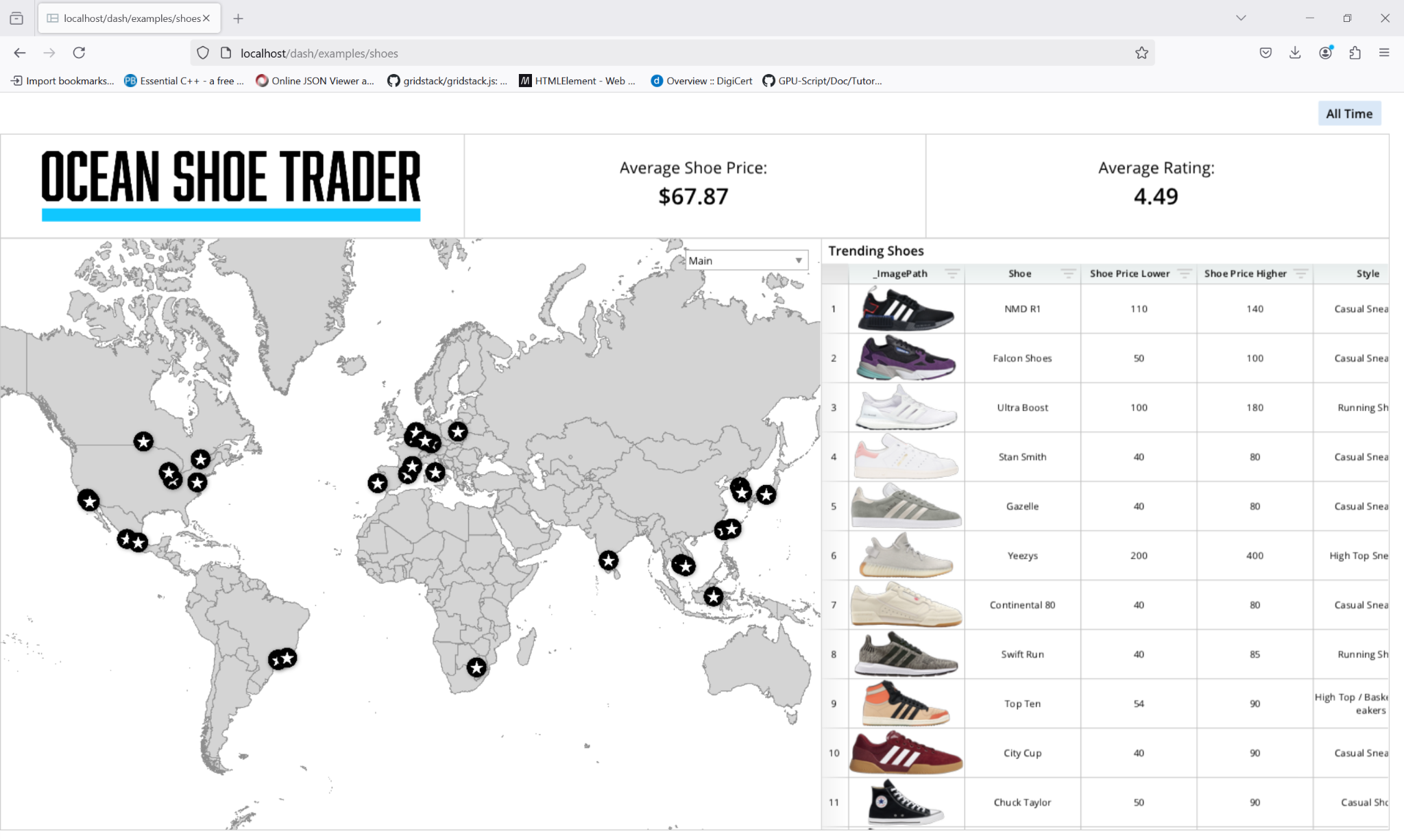
Task: Click the Stan Smith shoe image
Action: pyautogui.click(x=906, y=457)
